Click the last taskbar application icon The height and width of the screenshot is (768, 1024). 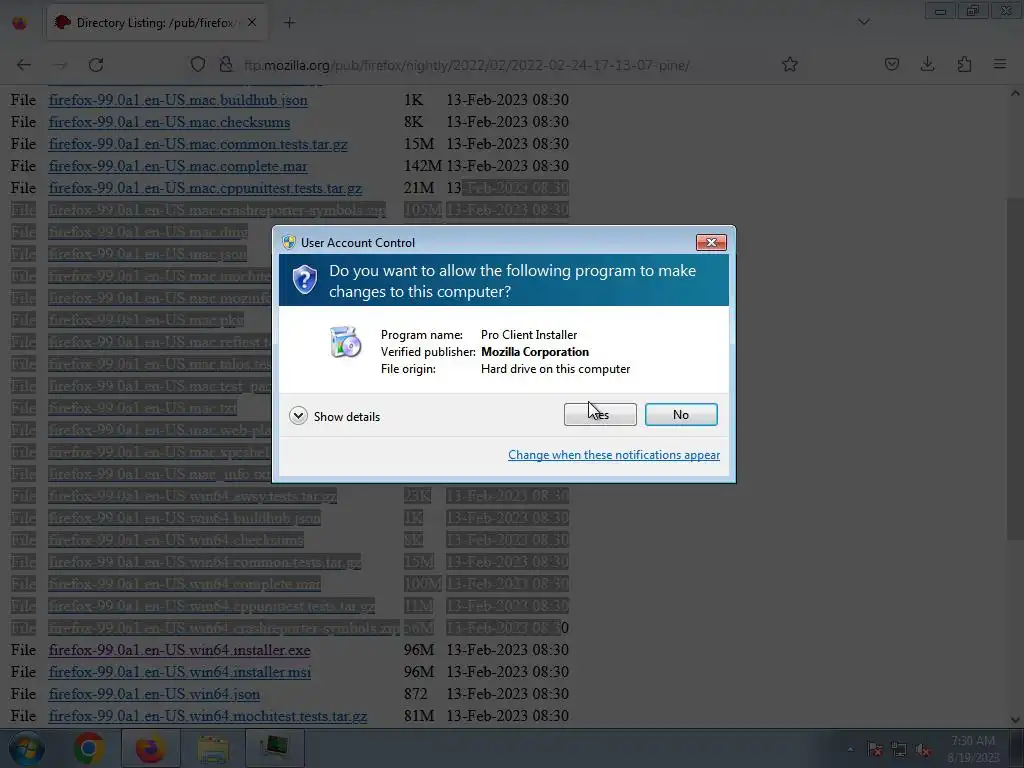274,747
